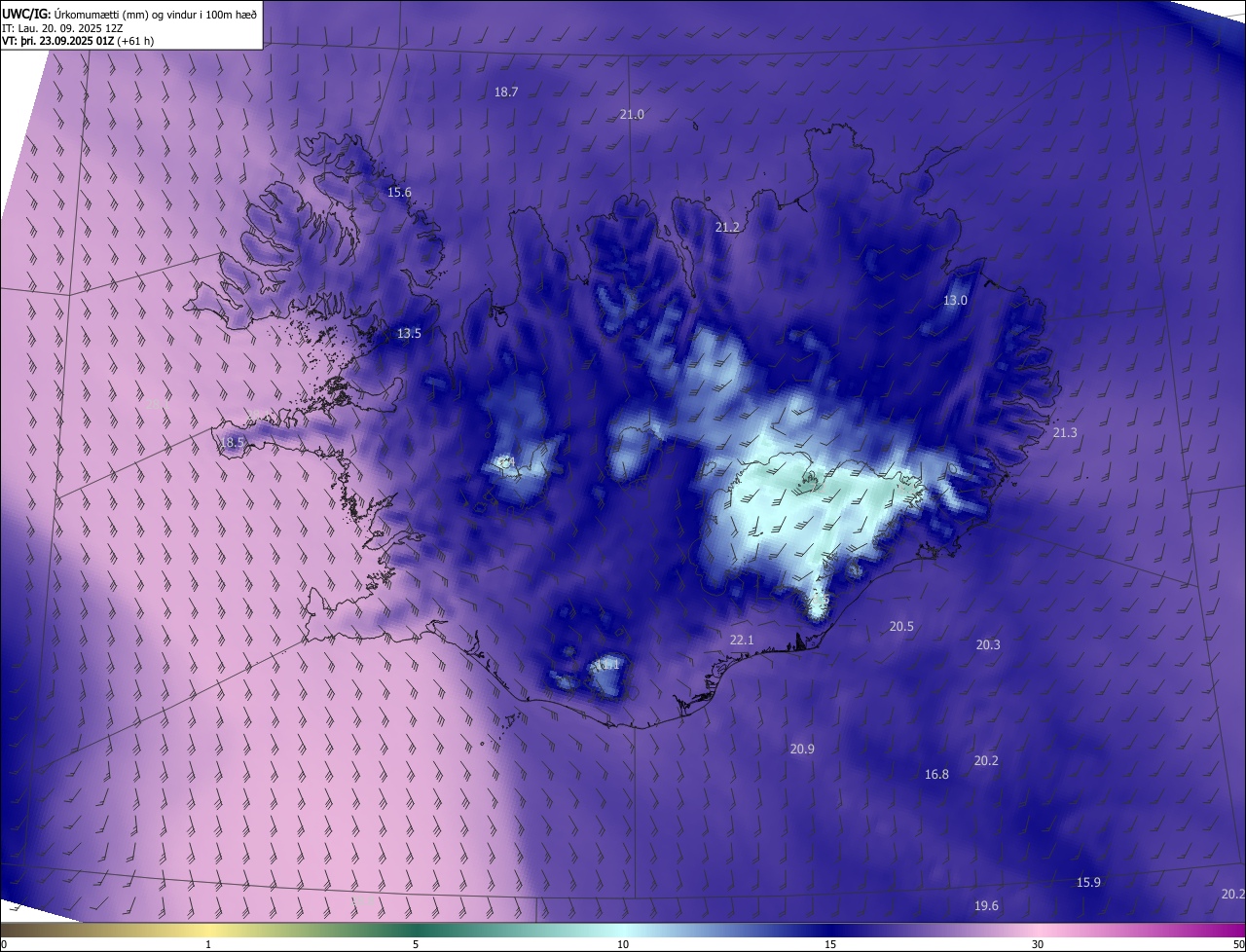Image resolution: width=1246 pixels, height=952 pixels.
Task: Click the colorbar tick label 50
Action: (1238, 945)
